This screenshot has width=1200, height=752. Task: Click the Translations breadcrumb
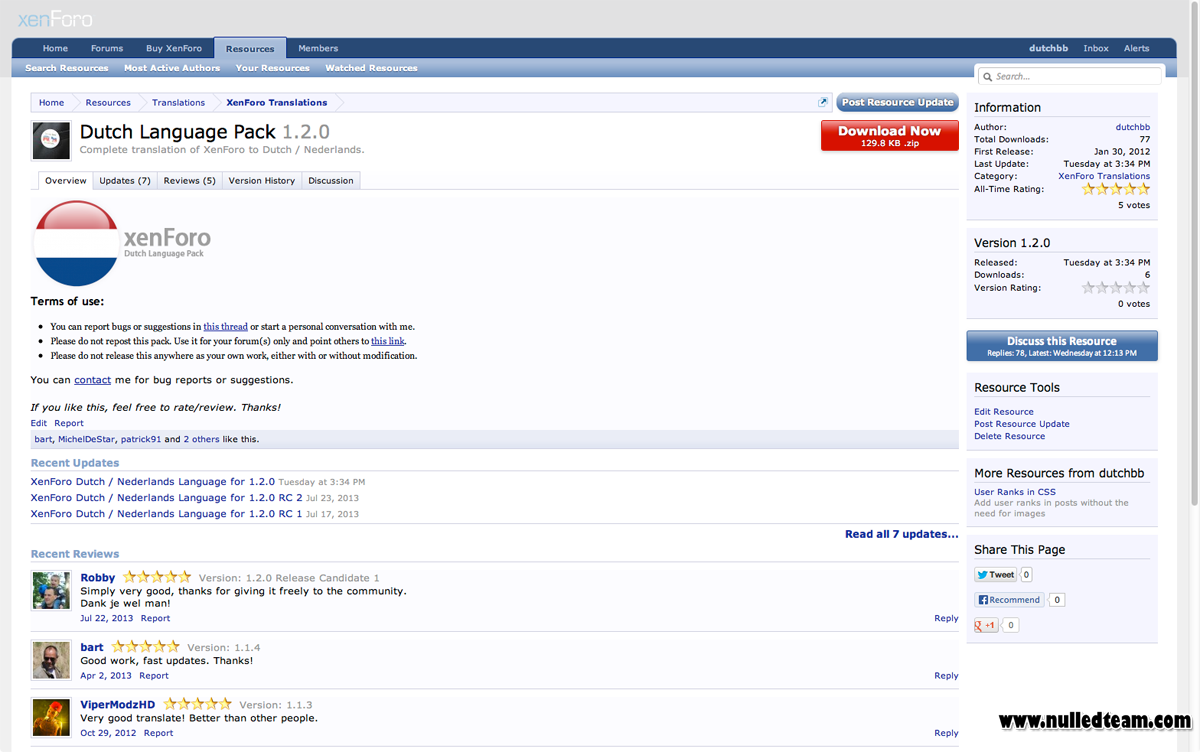[x=178, y=102]
